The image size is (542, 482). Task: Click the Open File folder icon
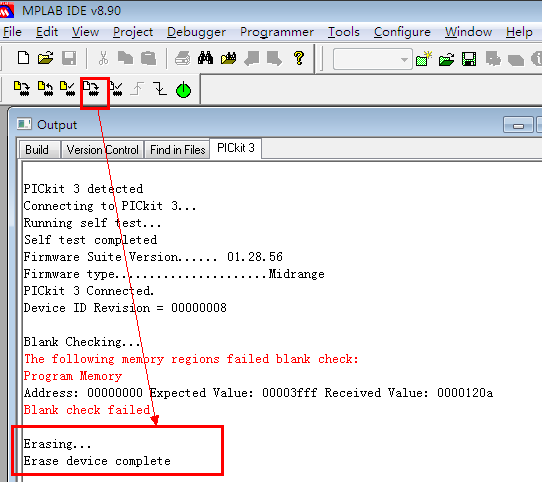click(x=45, y=58)
